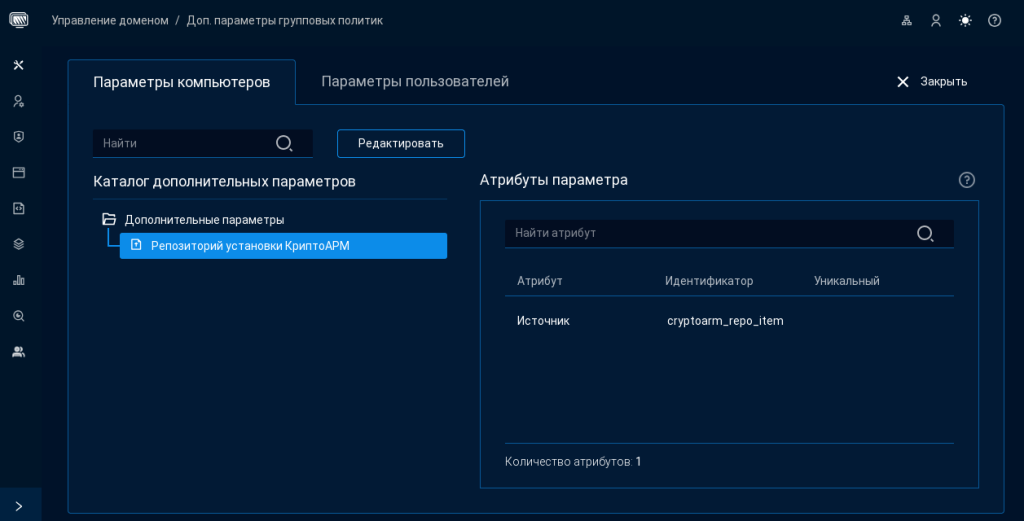Switch to Параметры пользователей tab
This screenshot has width=1024, height=521.
pos(415,82)
